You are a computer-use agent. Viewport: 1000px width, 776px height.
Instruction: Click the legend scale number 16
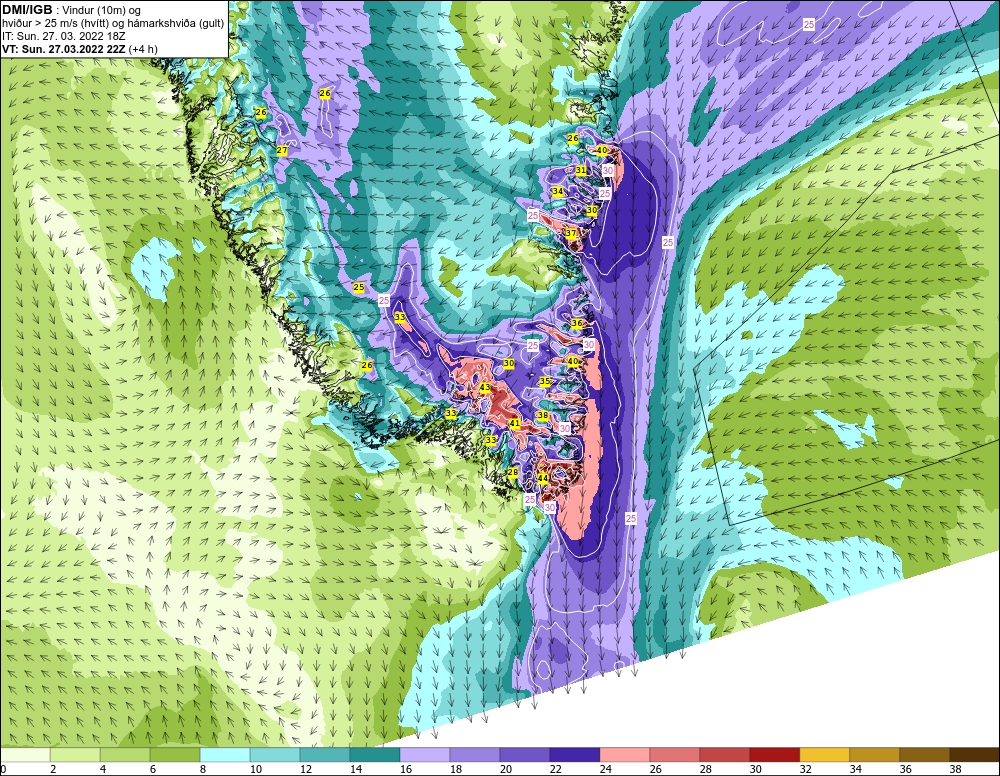coord(406,769)
